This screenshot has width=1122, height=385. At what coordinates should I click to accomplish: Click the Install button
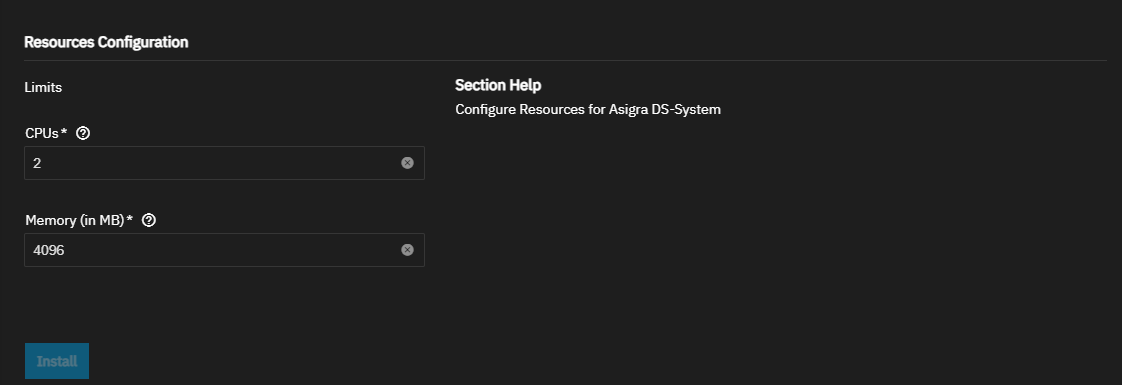[57, 361]
